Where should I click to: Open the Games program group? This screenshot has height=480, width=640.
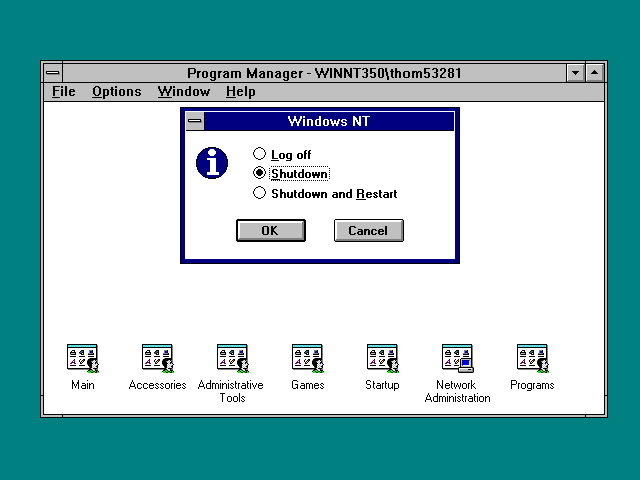[307, 358]
